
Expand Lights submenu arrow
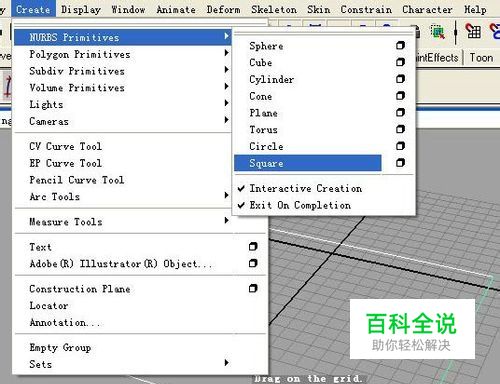(226, 103)
